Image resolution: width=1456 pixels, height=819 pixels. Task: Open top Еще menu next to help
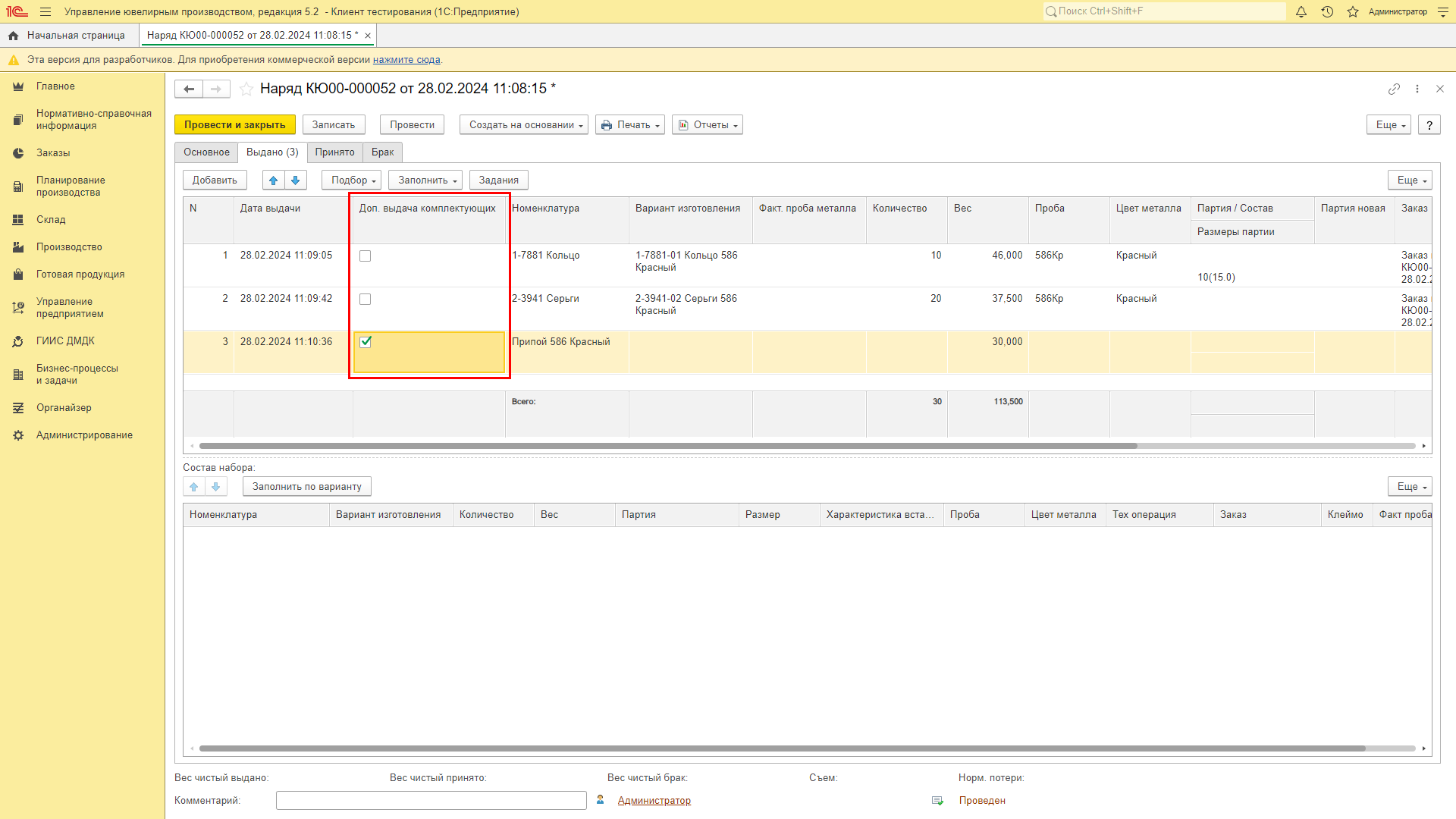pyautogui.click(x=1389, y=125)
